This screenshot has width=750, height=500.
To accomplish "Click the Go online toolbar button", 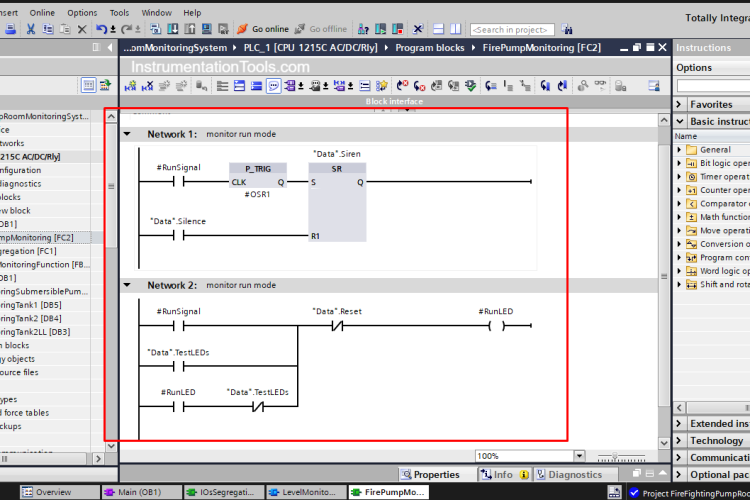I will [263, 29].
